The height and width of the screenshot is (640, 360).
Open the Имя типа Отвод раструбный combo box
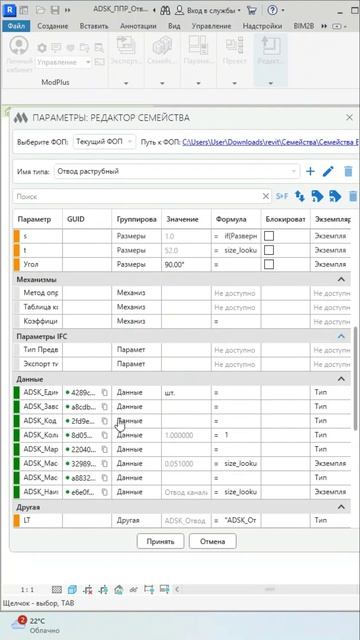pyautogui.click(x=177, y=171)
